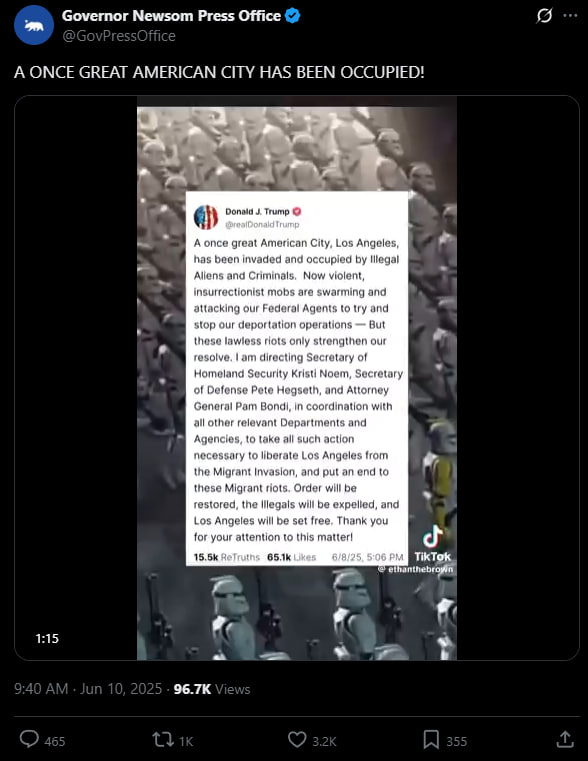The image size is (588, 761).
Task: Click the 1:15 video duration label
Action: (47, 638)
